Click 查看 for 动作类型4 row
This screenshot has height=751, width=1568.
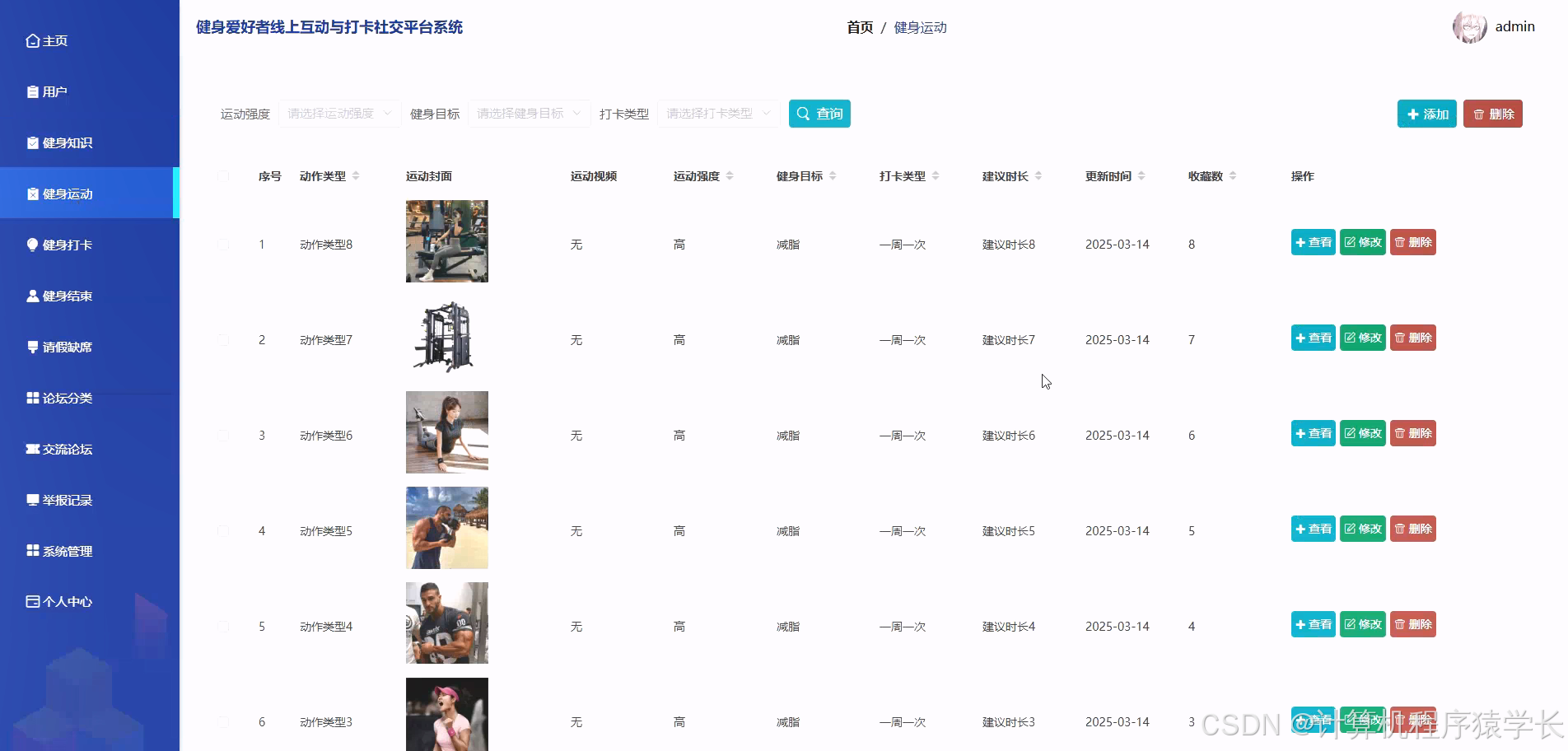click(x=1314, y=624)
